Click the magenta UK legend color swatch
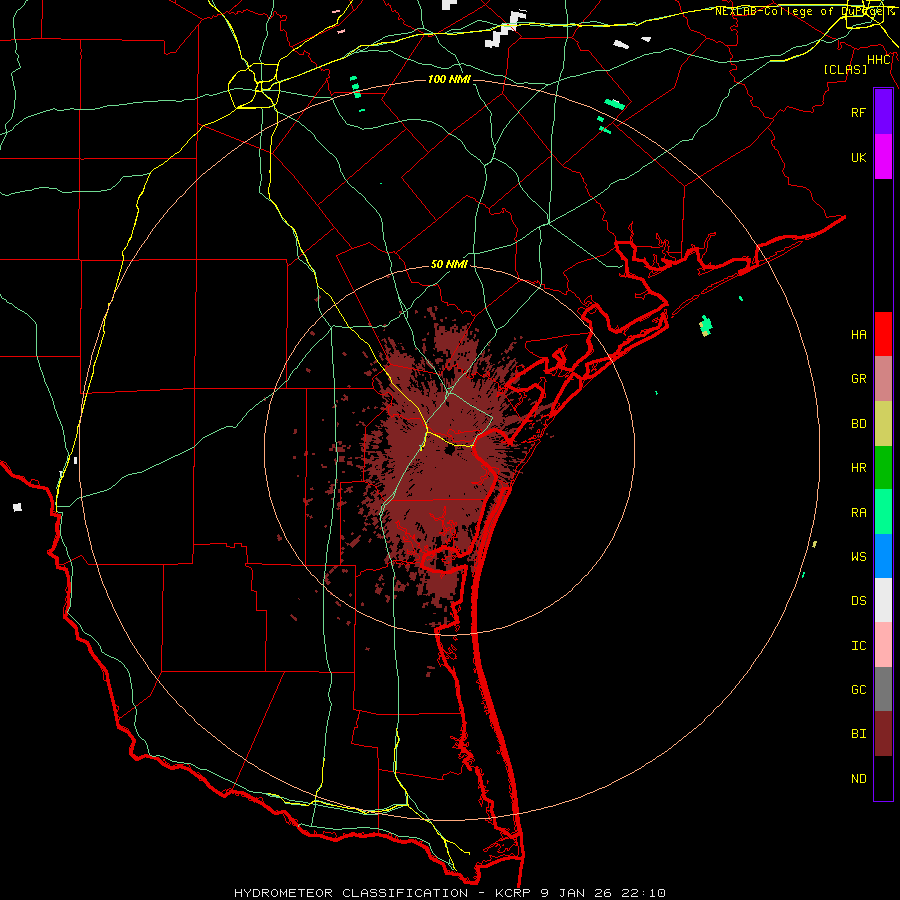 point(883,157)
